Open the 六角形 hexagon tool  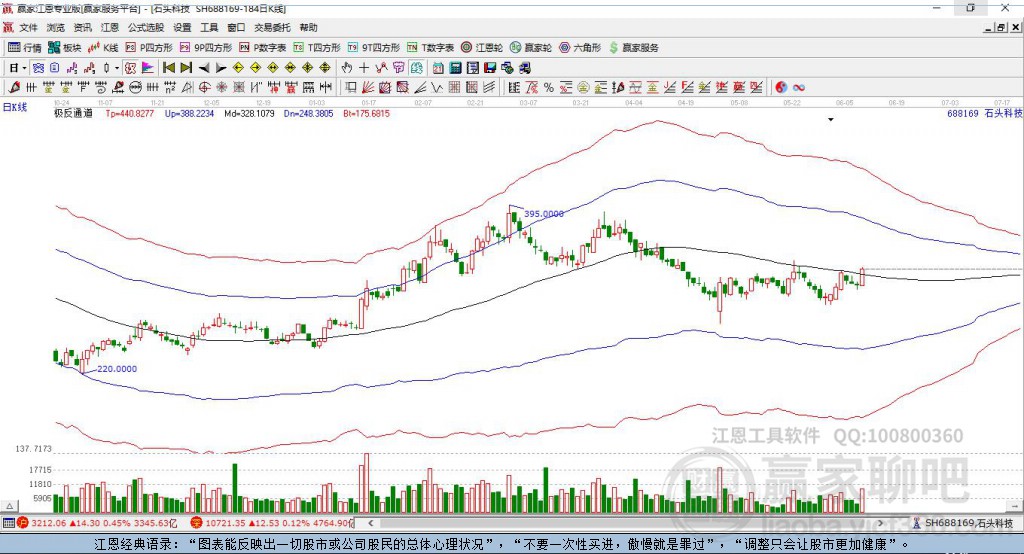point(580,47)
